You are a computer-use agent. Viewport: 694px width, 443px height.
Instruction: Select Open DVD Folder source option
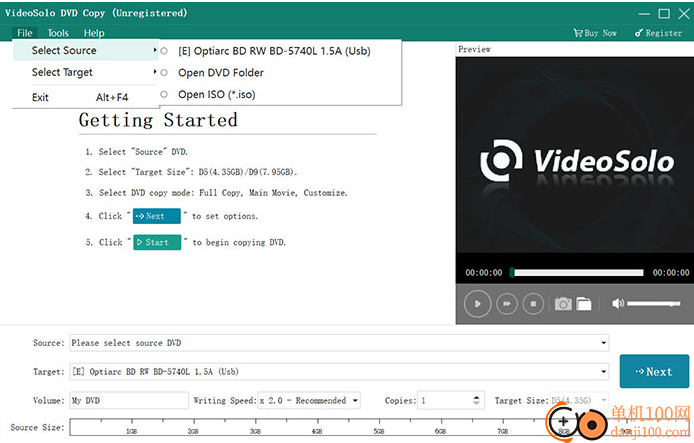tap(281, 73)
